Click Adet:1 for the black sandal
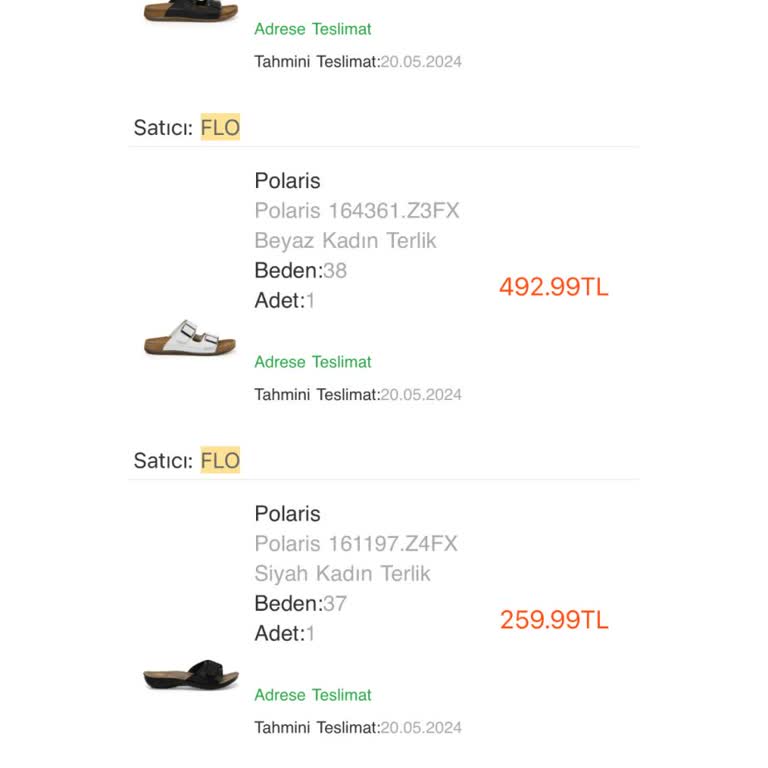The image size is (768, 768). click(x=284, y=633)
